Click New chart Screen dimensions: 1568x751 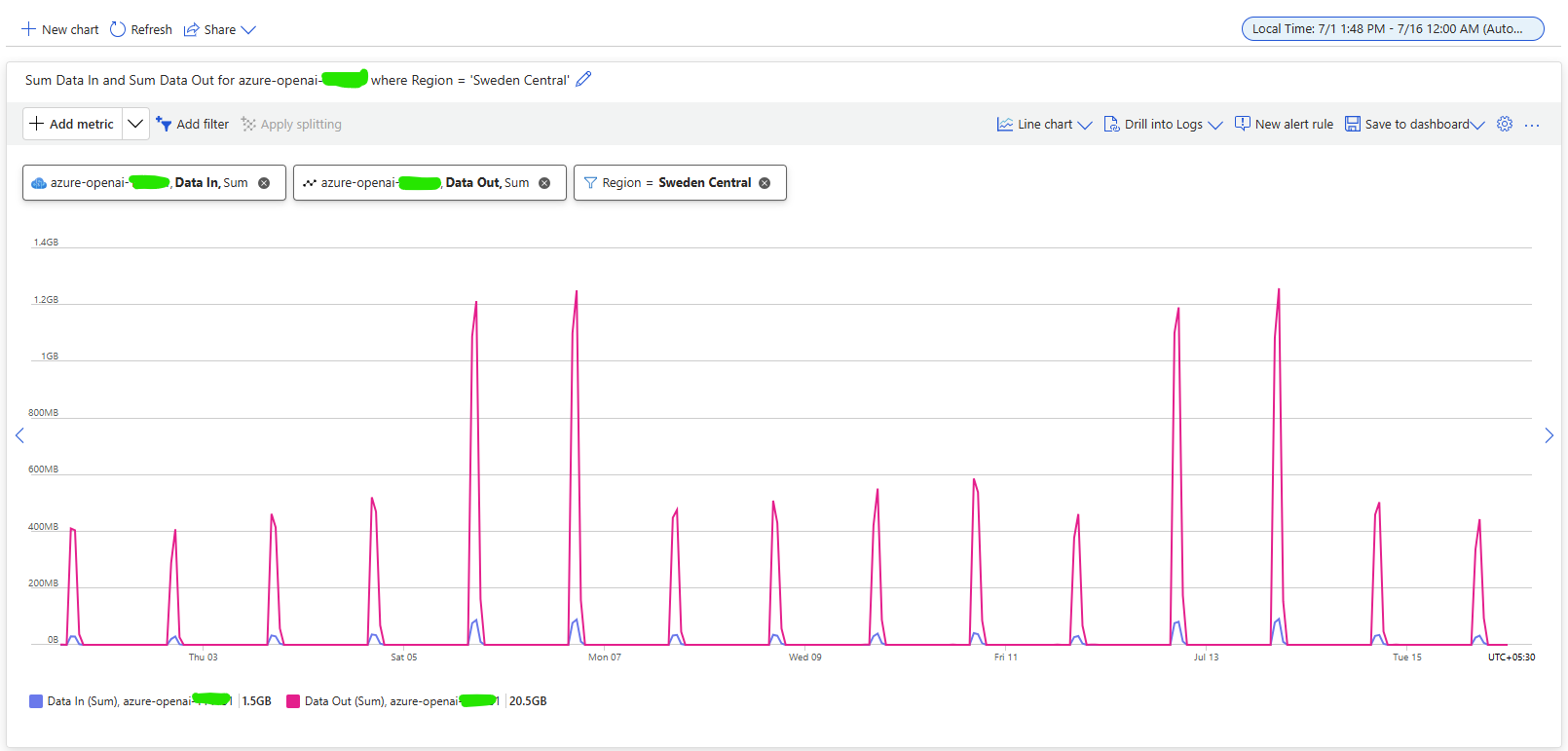pos(60,29)
